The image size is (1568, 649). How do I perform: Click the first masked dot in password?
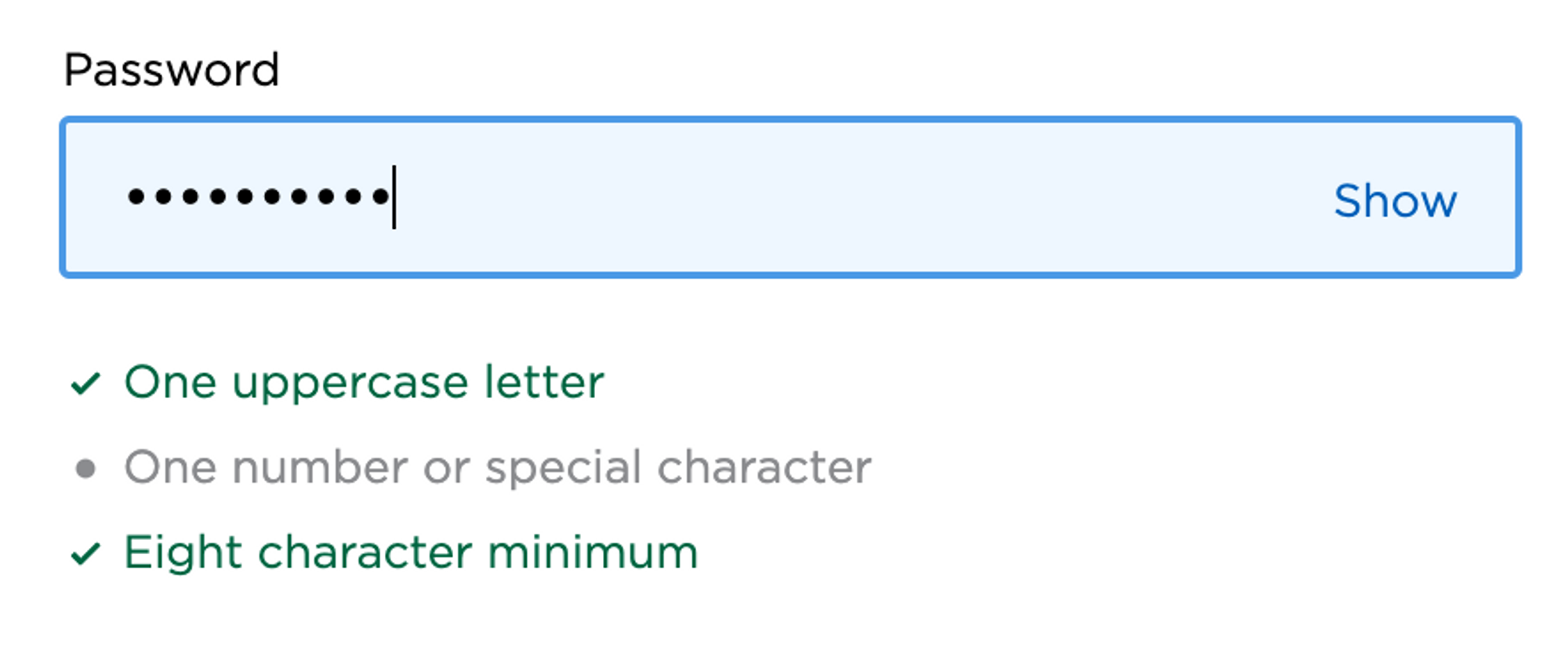[x=136, y=196]
